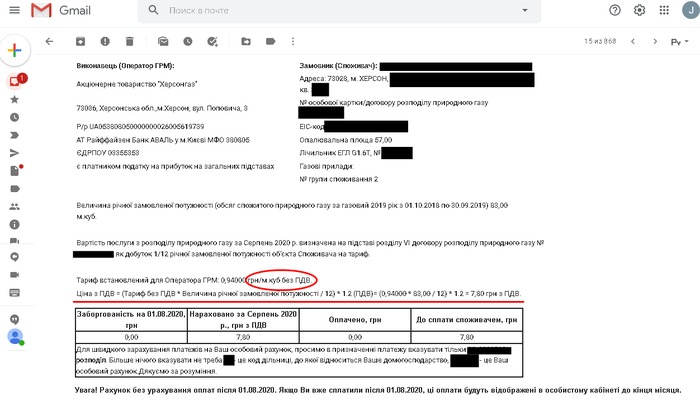Add this email to Tasks
This screenshot has height=401, width=700.
(x=212, y=42)
